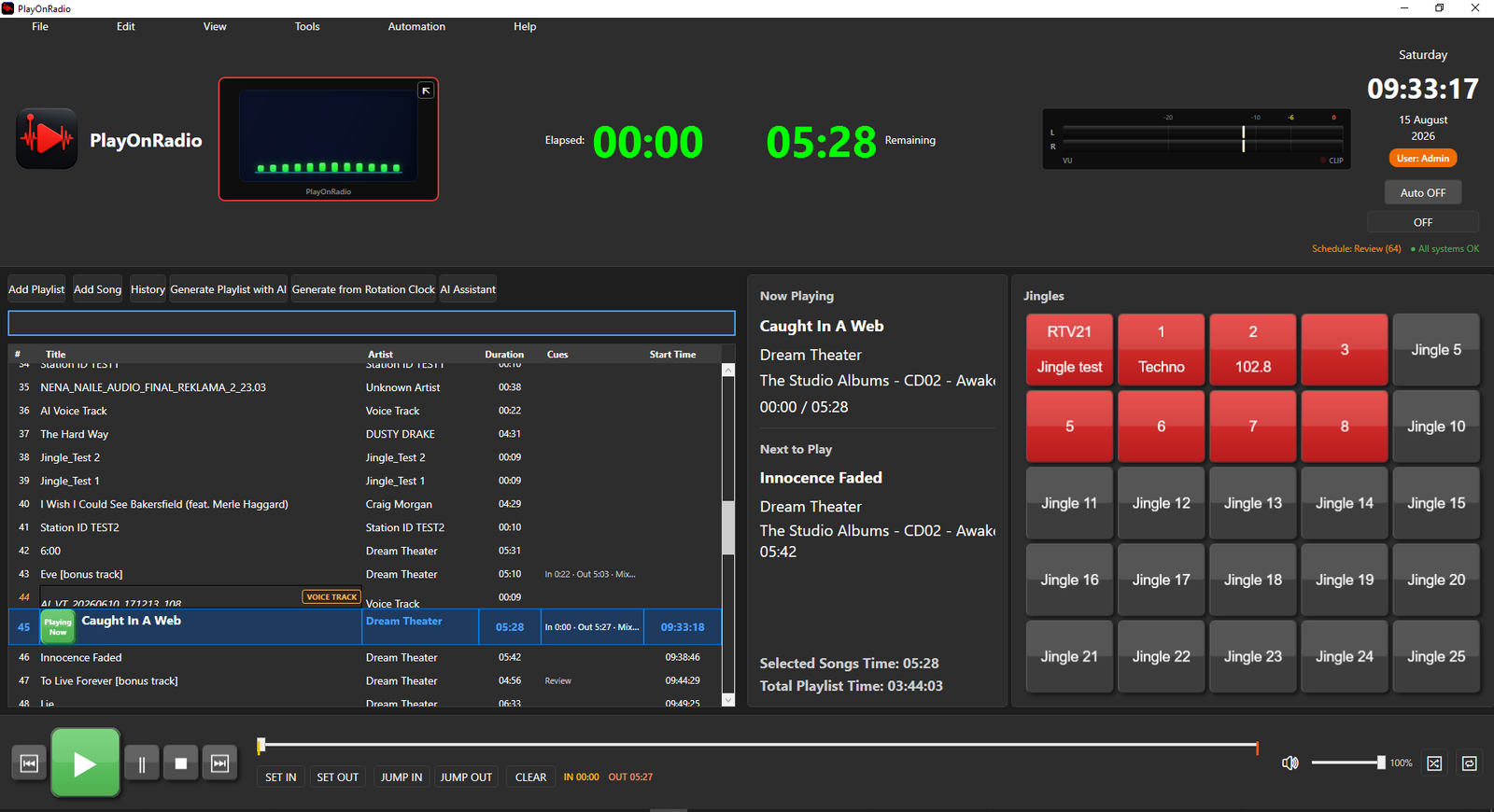Open the View menu
Screen dimensions: 1494x812
click(x=215, y=26)
